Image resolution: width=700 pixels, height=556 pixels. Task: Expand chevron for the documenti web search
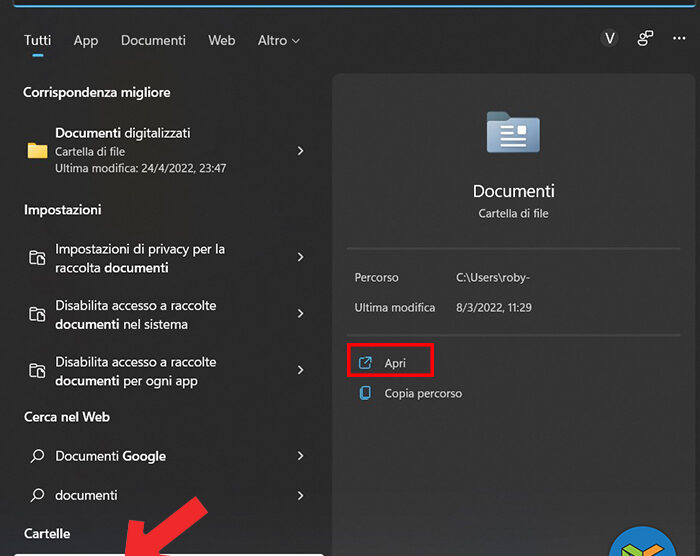tap(300, 495)
